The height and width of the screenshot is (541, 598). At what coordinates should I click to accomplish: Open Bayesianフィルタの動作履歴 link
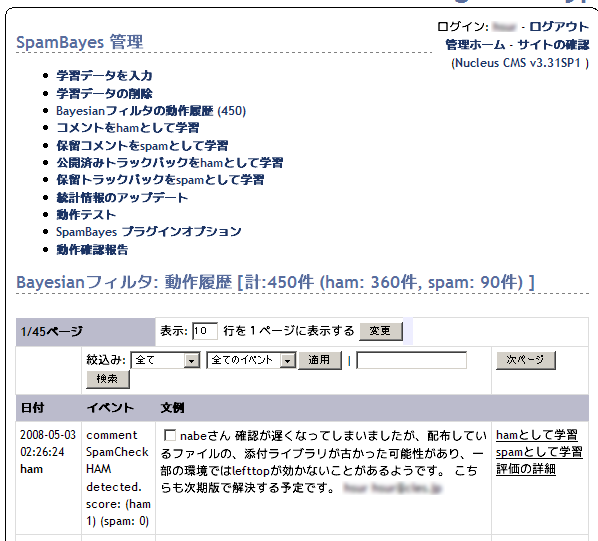pos(135,111)
